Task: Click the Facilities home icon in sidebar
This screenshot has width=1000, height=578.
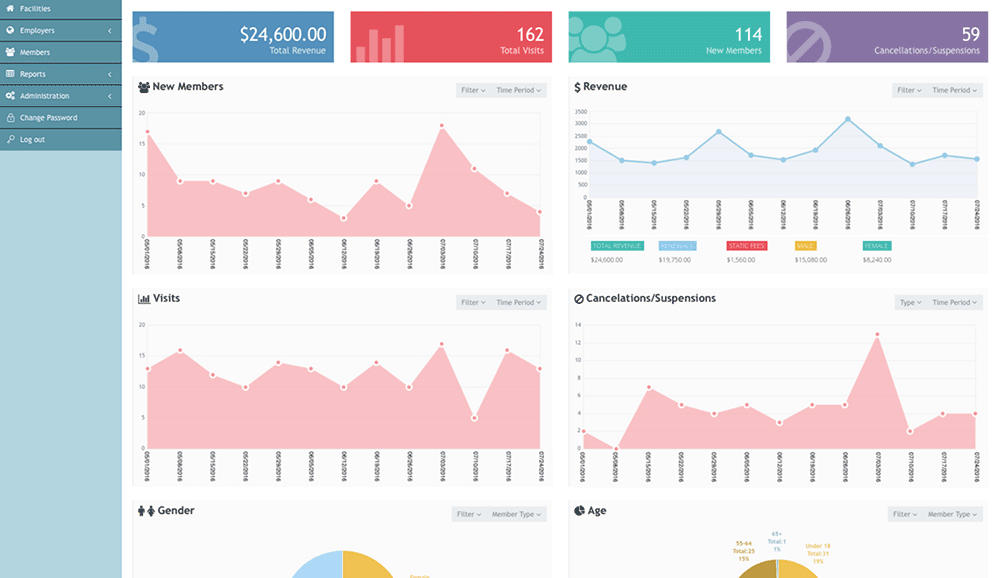Action: [9, 7]
